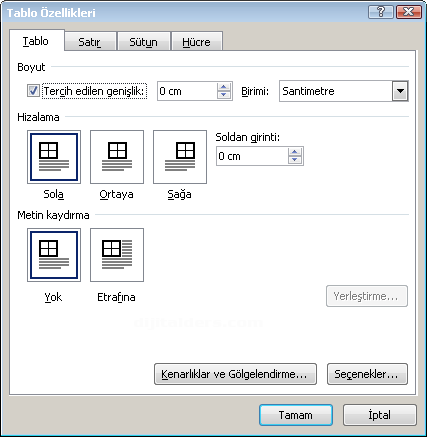Uncheck Tercih edilen genişlik checkbox
Viewport: 427px width, 437px height.
point(33,91)
